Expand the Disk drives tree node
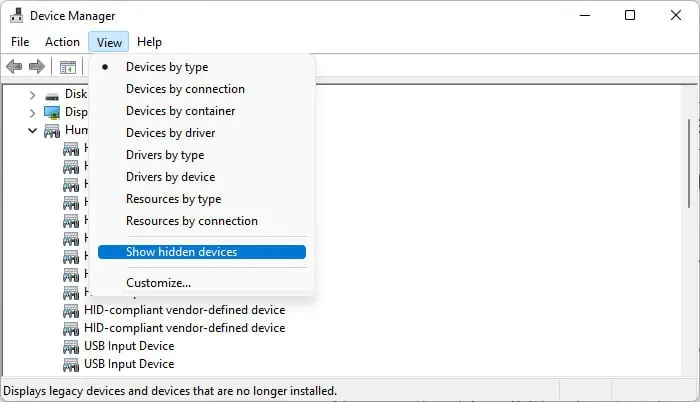The height and width of the screenshot is (402, 700). [x=33, y=94]
